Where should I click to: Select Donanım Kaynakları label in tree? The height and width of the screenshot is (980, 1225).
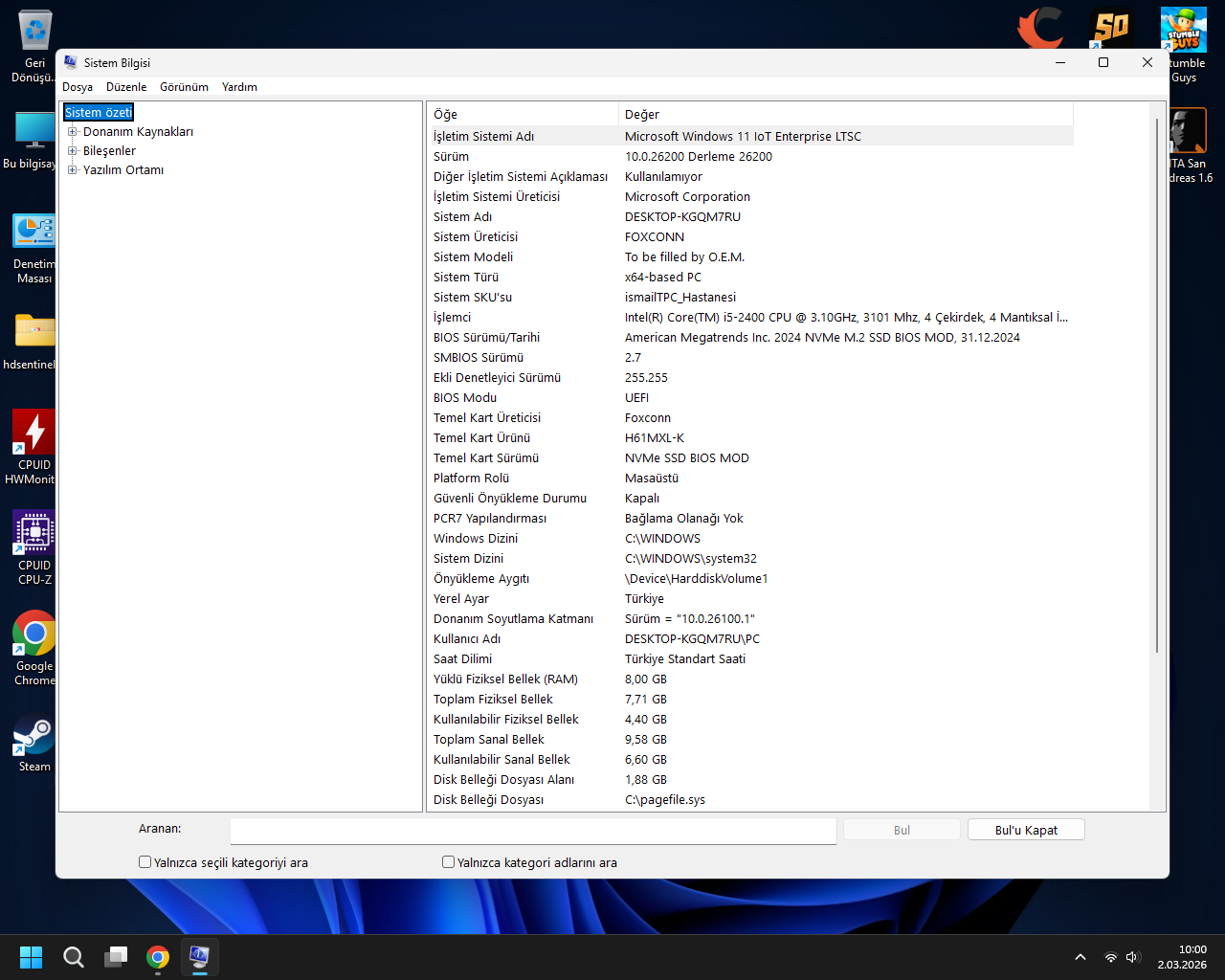pyautogui.click(x=138, y=132)
